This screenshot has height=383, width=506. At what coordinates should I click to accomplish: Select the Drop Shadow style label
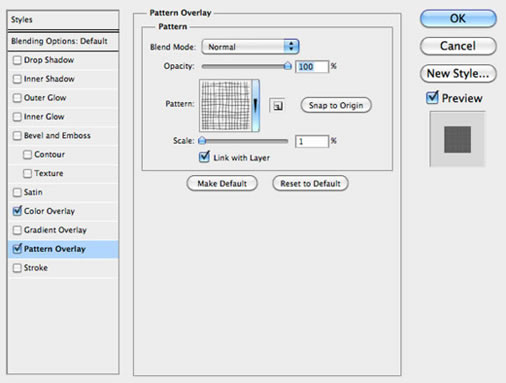tap(49, 60)
